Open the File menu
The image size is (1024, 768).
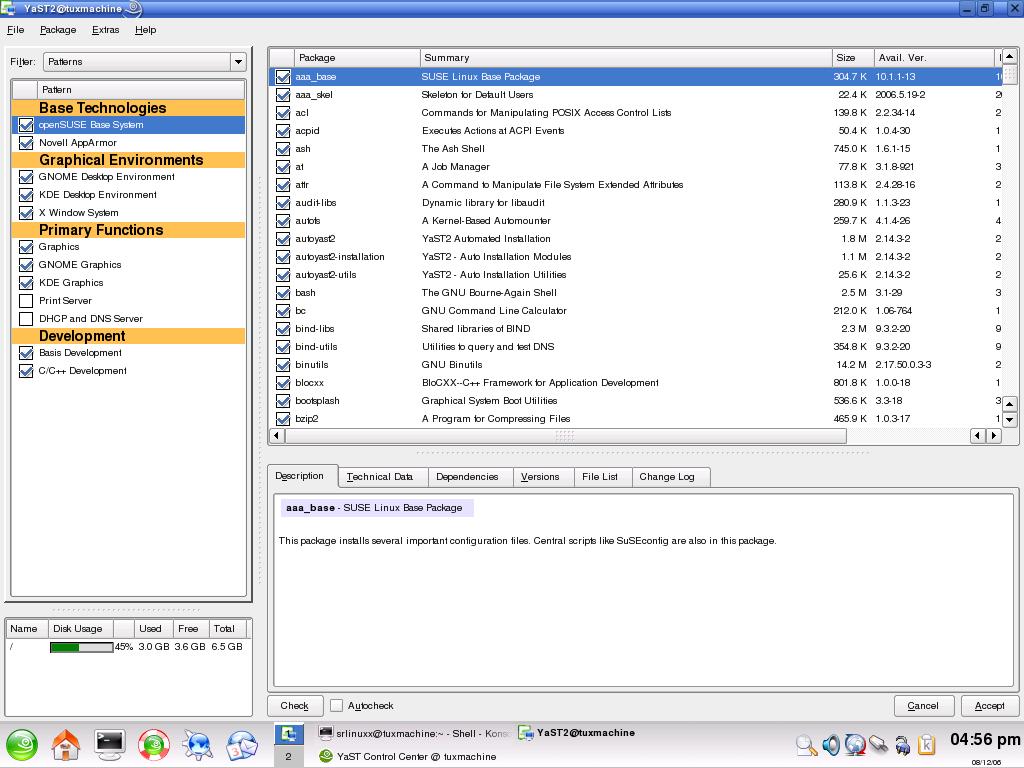16,29
